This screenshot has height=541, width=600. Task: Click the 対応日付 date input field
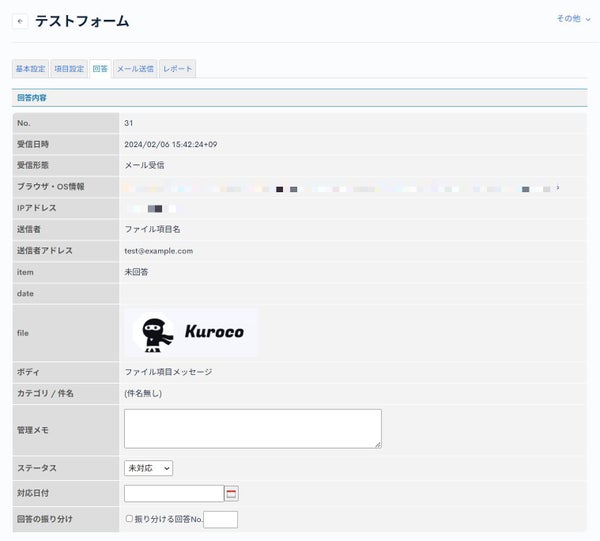pyautogui.click(x=174, y=494)
